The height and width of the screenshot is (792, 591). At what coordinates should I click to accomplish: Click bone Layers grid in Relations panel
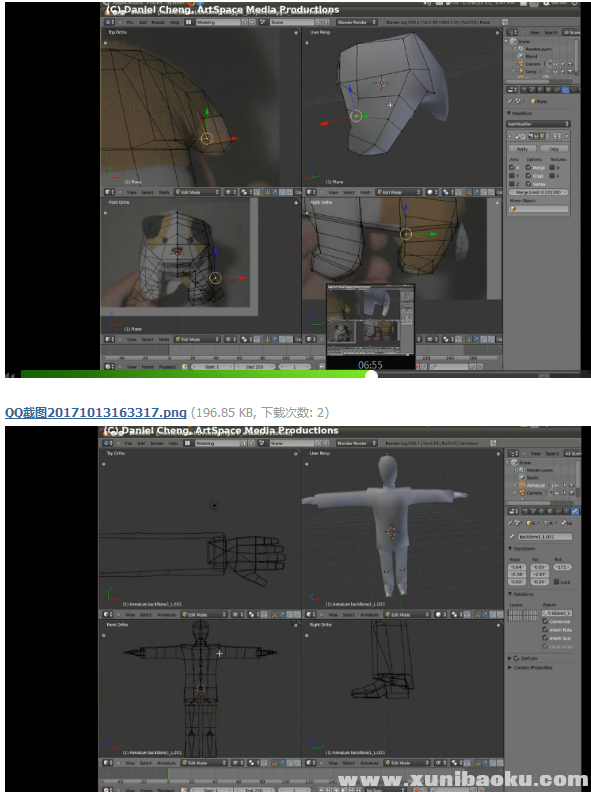click(523, 616)
